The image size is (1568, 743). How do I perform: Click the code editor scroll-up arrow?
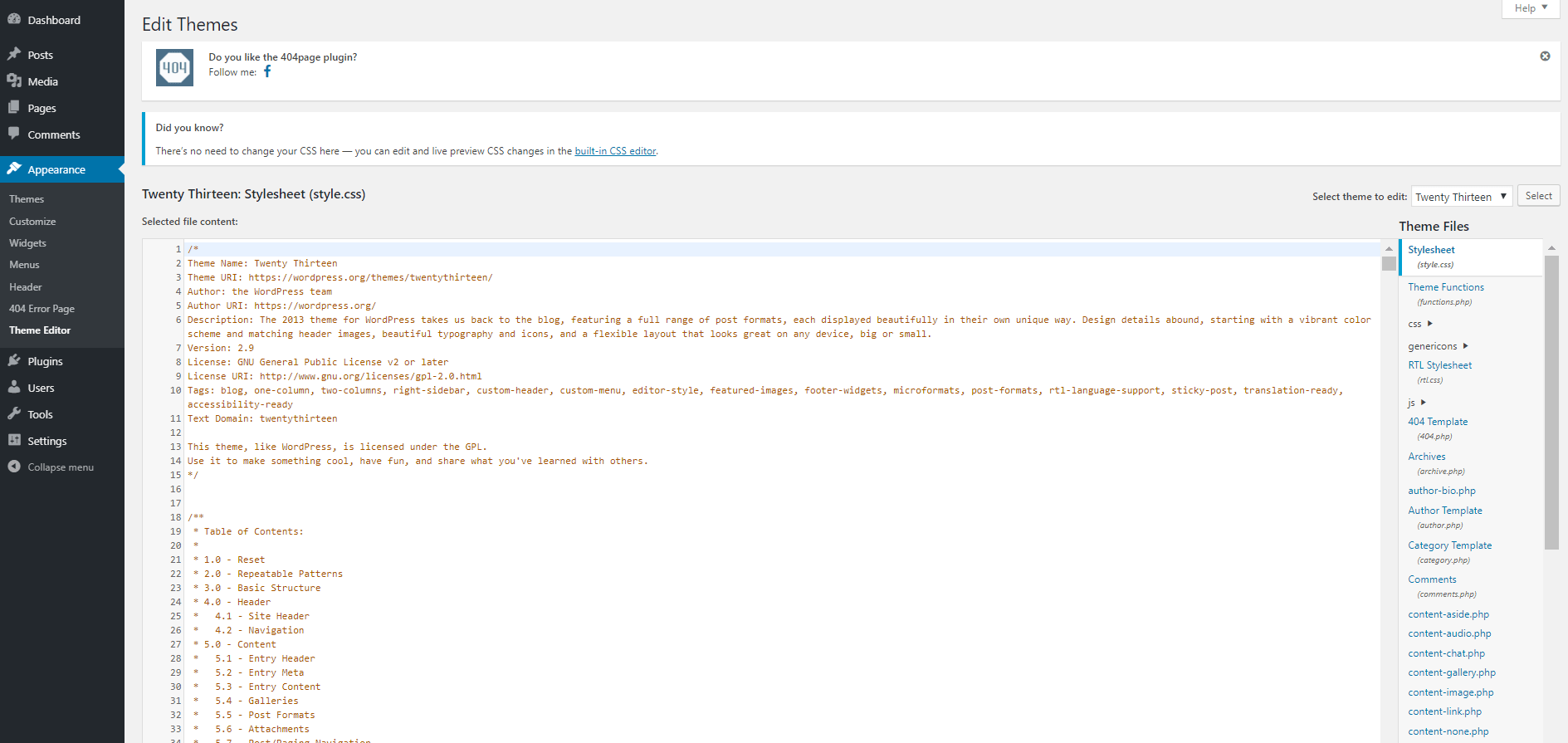[x=1389, y=248]
